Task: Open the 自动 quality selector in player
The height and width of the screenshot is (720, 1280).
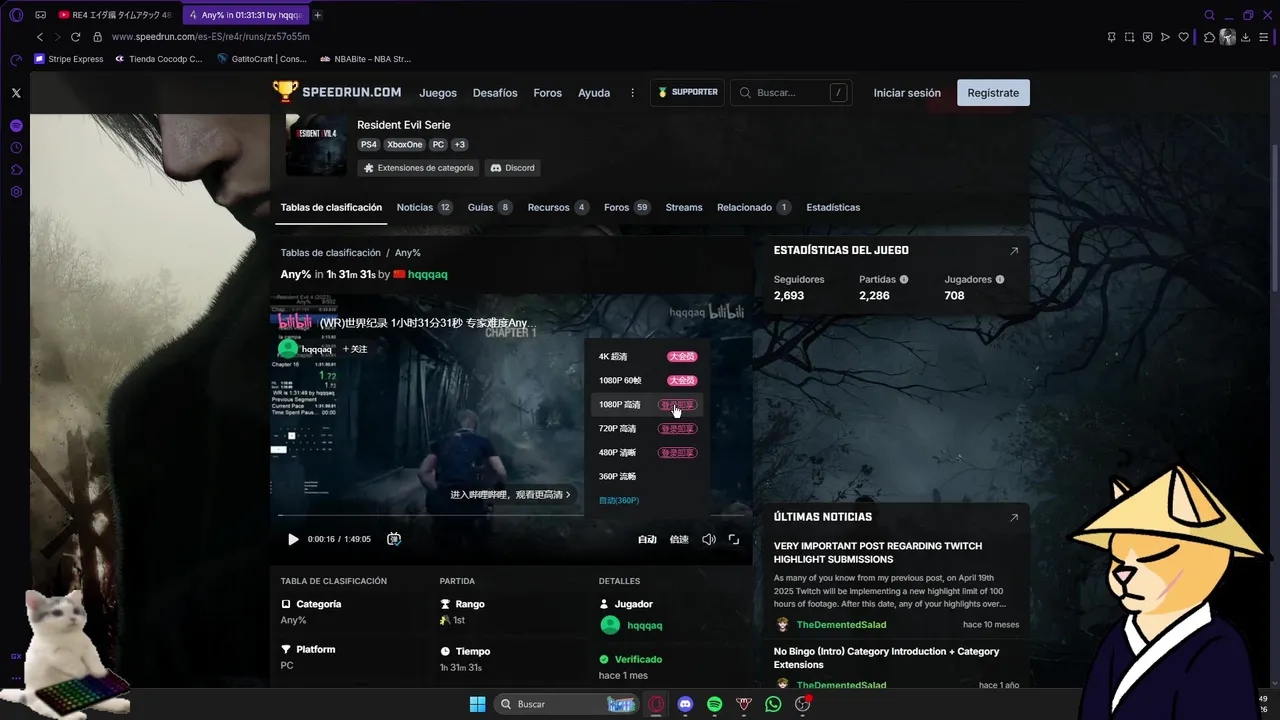Action: tap(647, 539)
